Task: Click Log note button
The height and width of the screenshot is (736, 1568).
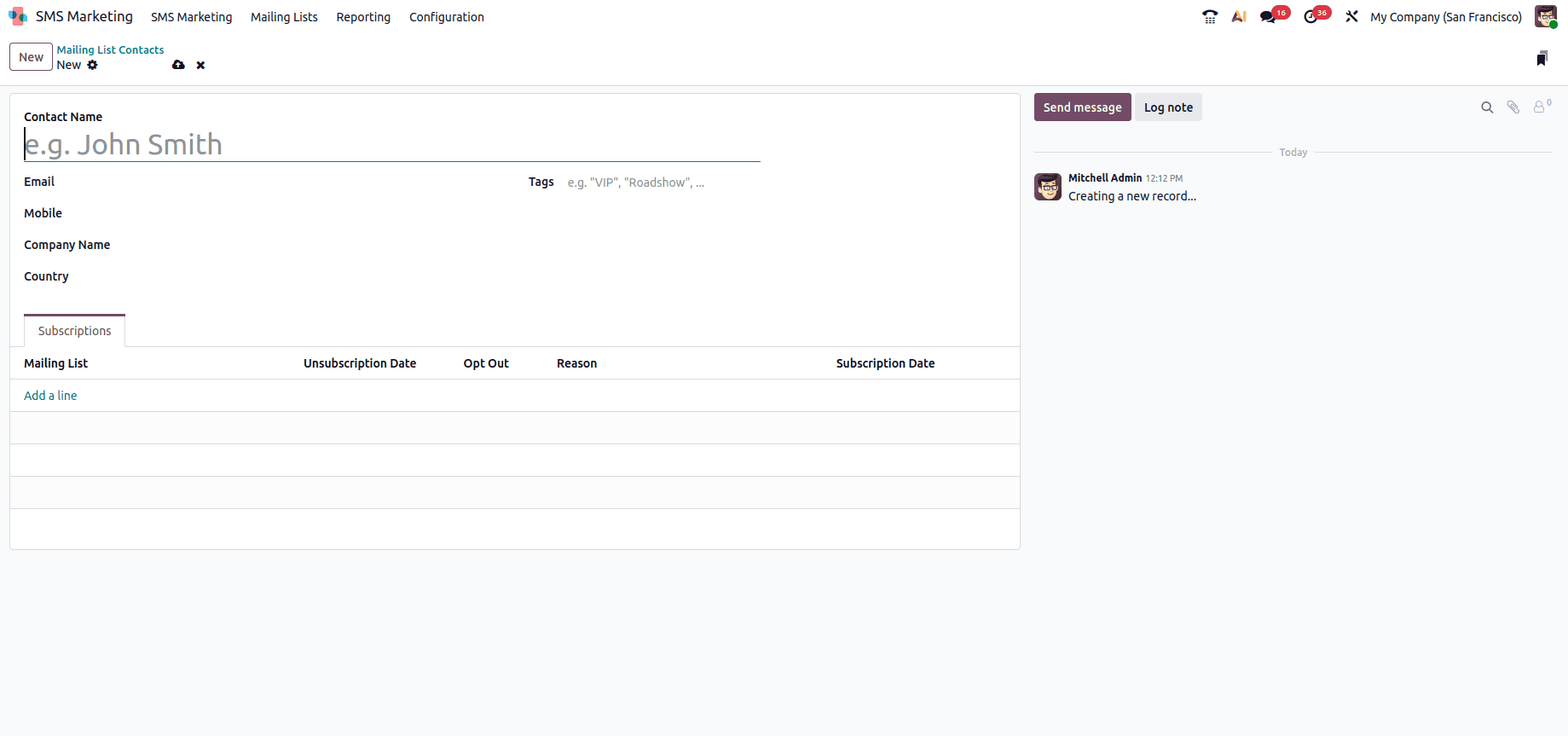Action: point(1168,107)
